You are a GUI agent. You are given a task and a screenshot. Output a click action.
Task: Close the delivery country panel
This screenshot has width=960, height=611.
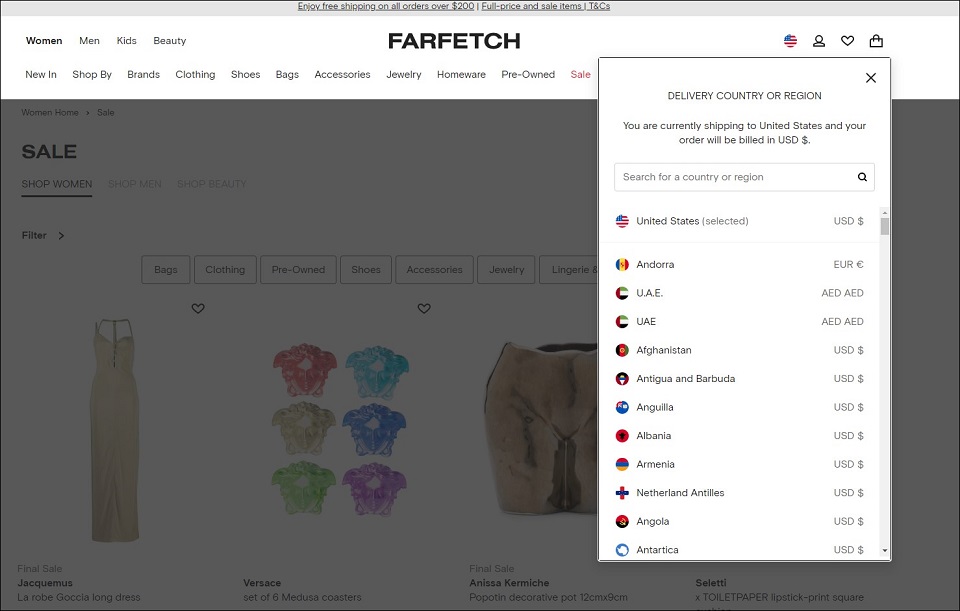(871, 78)
